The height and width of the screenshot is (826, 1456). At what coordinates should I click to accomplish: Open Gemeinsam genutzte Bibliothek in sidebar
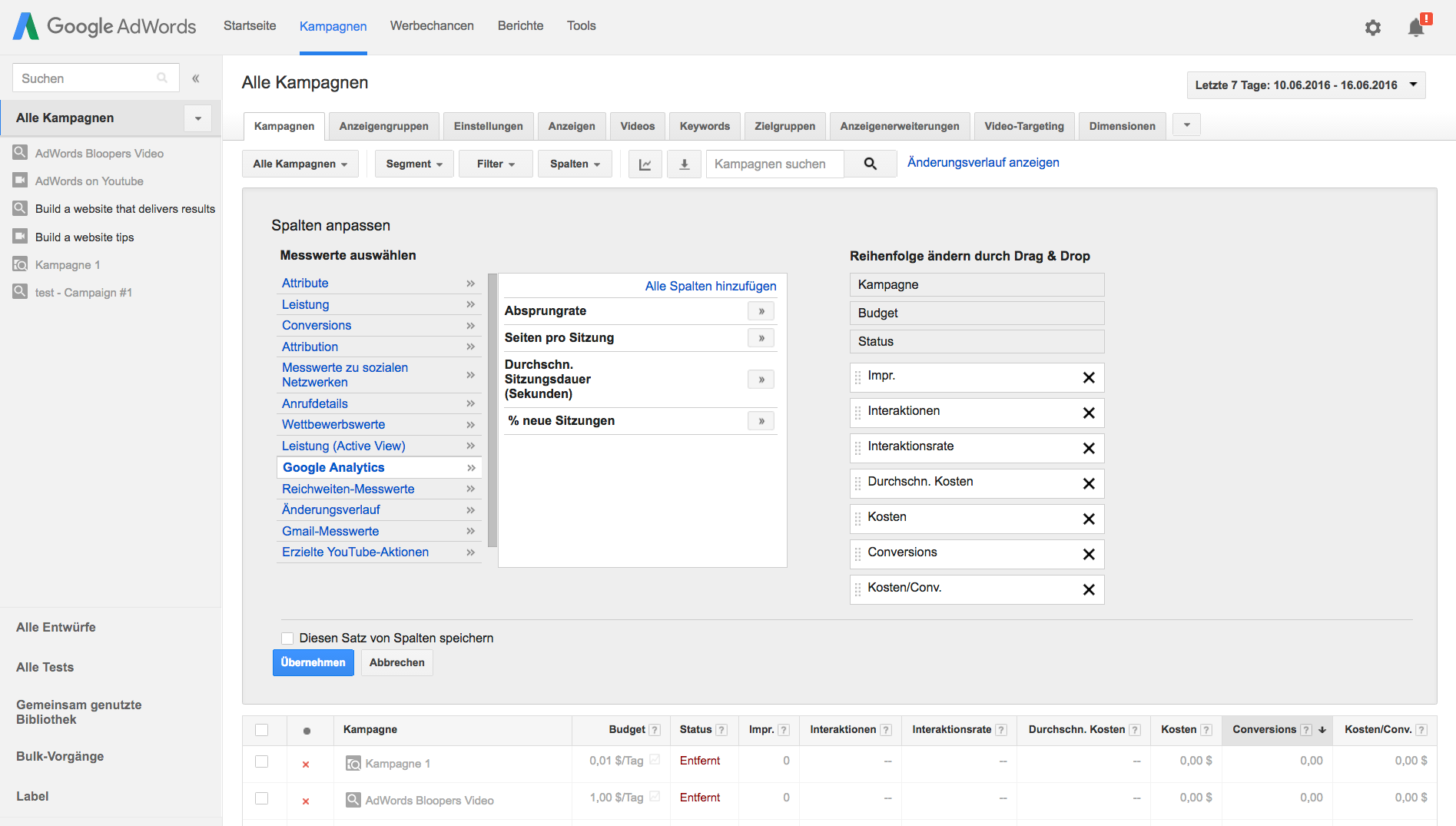tap(78, 712)
